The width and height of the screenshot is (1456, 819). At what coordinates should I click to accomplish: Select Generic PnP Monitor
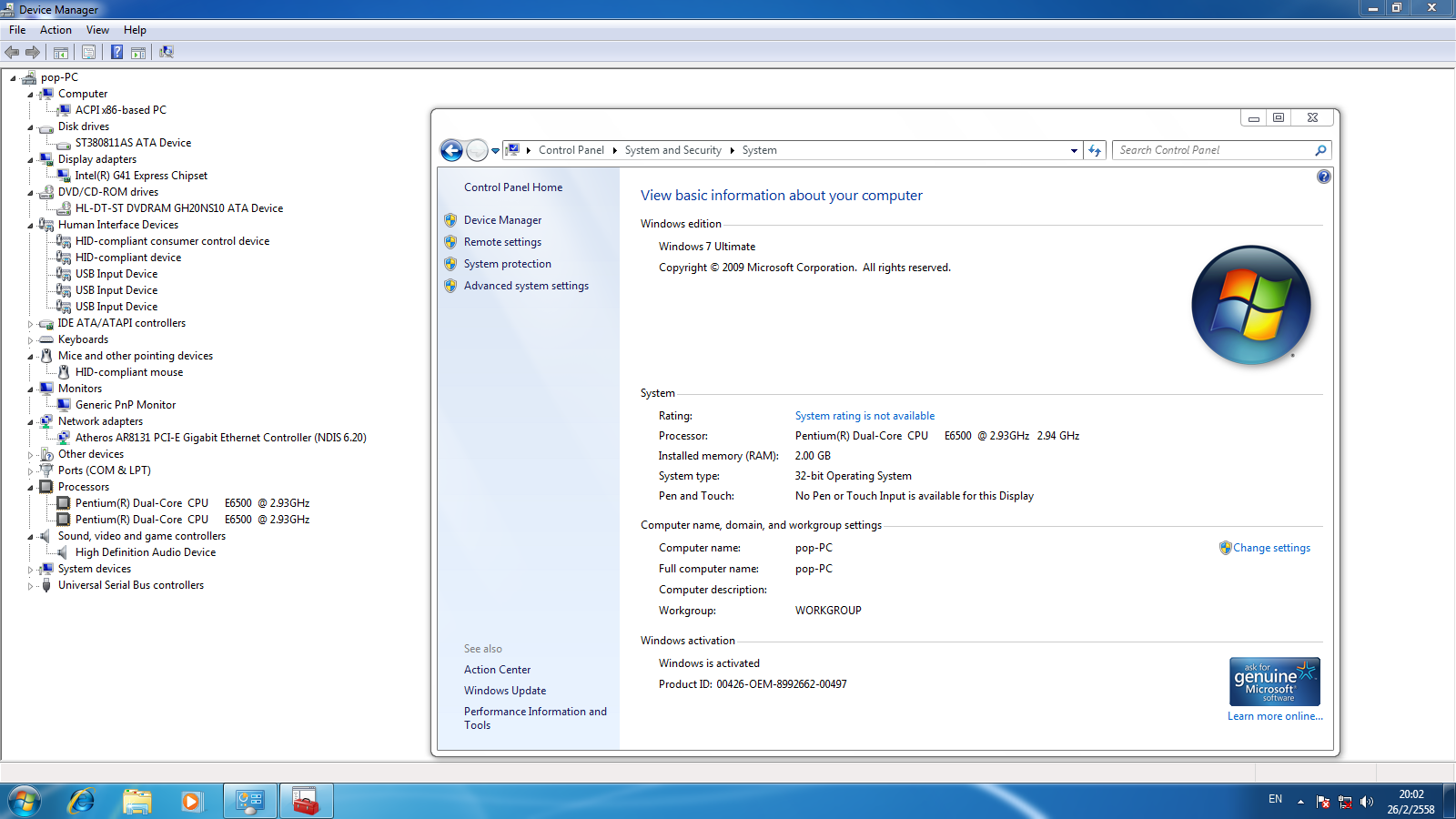[x=126, y=405]
